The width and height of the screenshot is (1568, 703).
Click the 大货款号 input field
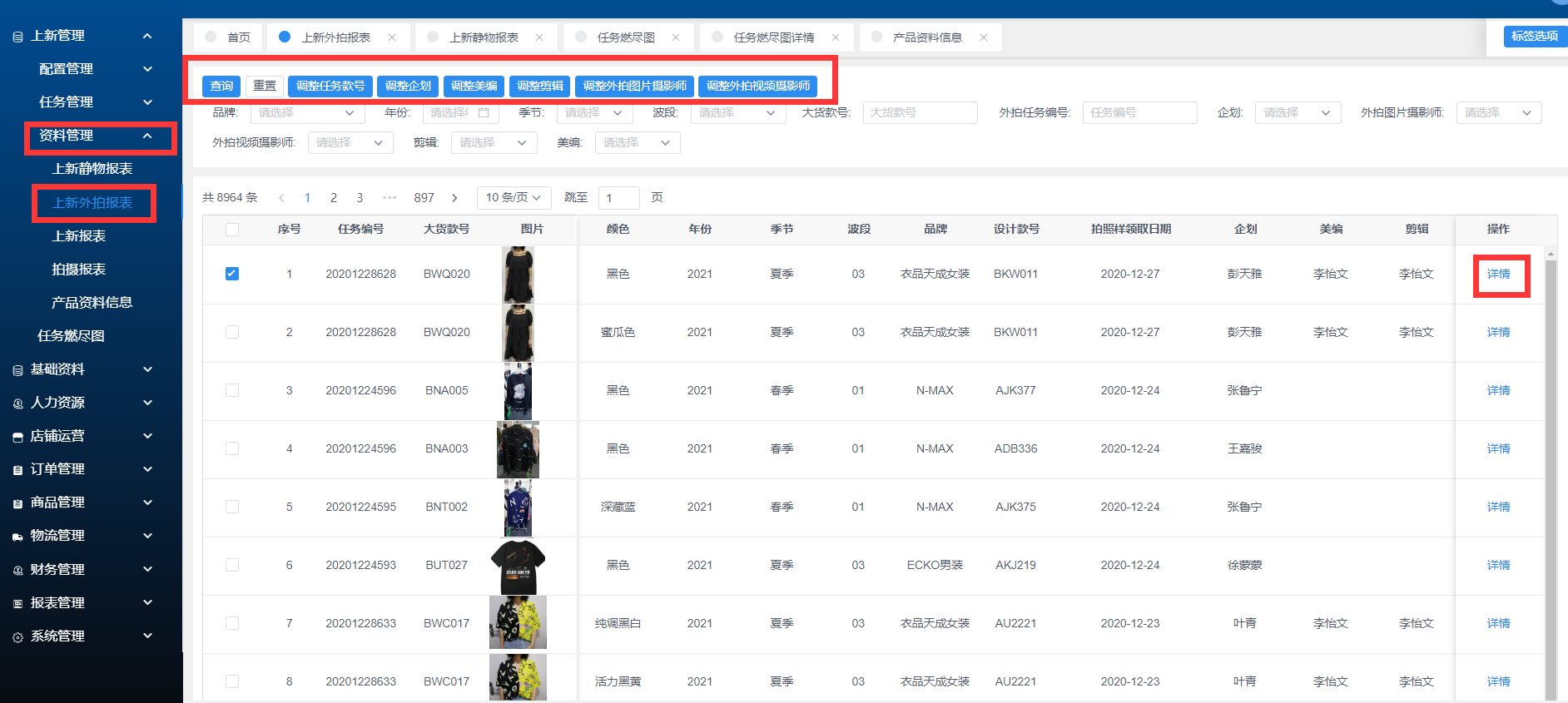click(x=920, y=112)
